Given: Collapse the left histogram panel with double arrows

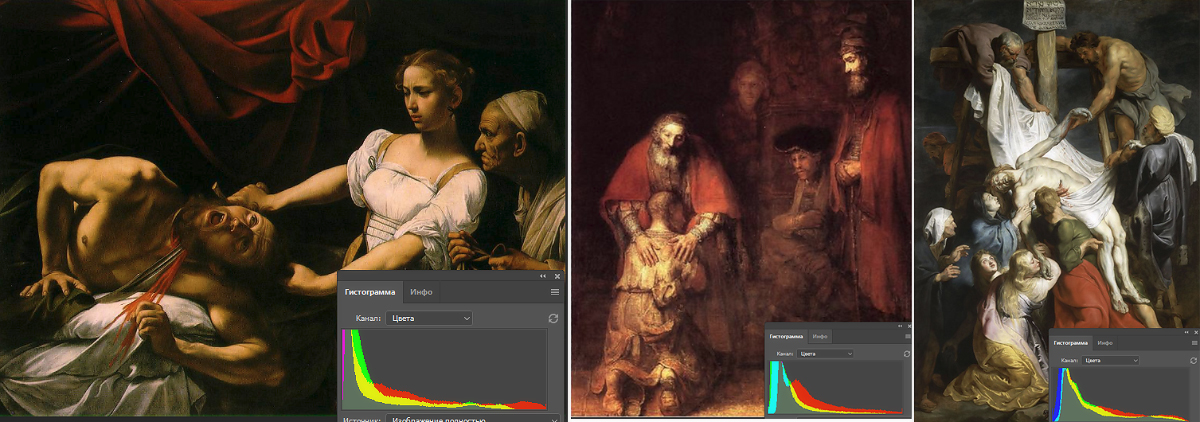Looking at the screenshot, I should [543, 276].
